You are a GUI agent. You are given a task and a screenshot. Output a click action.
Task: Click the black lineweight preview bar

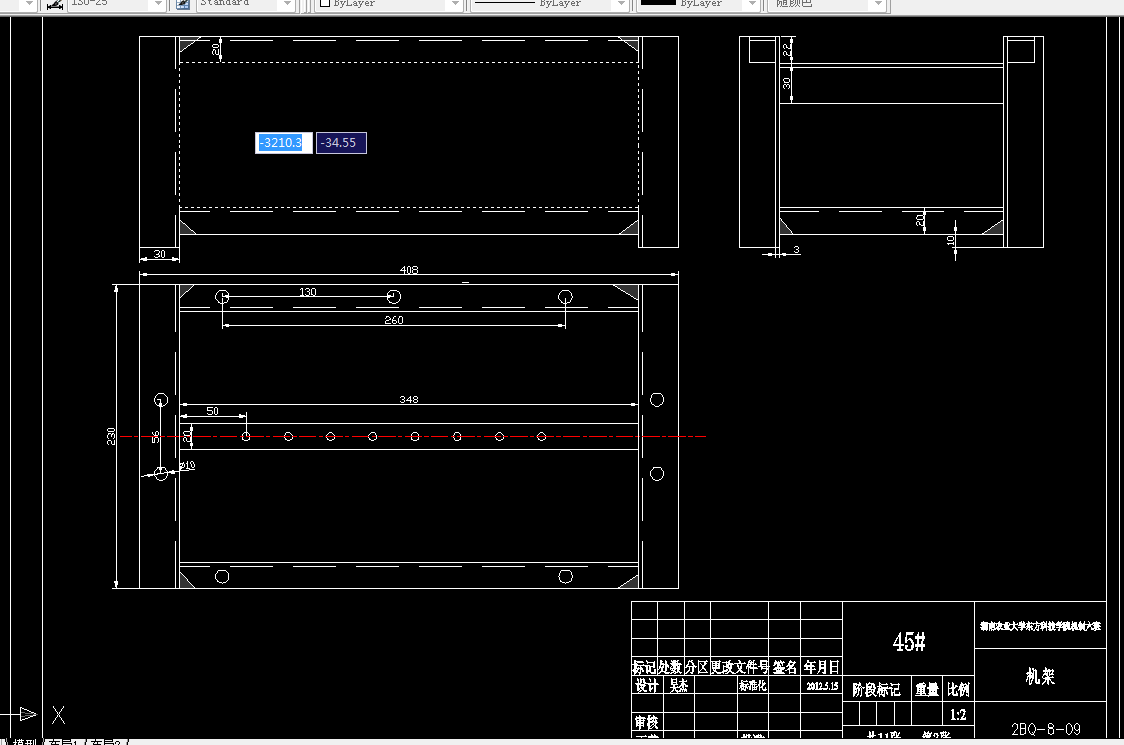pyautogui.click(x=658, y=2)
